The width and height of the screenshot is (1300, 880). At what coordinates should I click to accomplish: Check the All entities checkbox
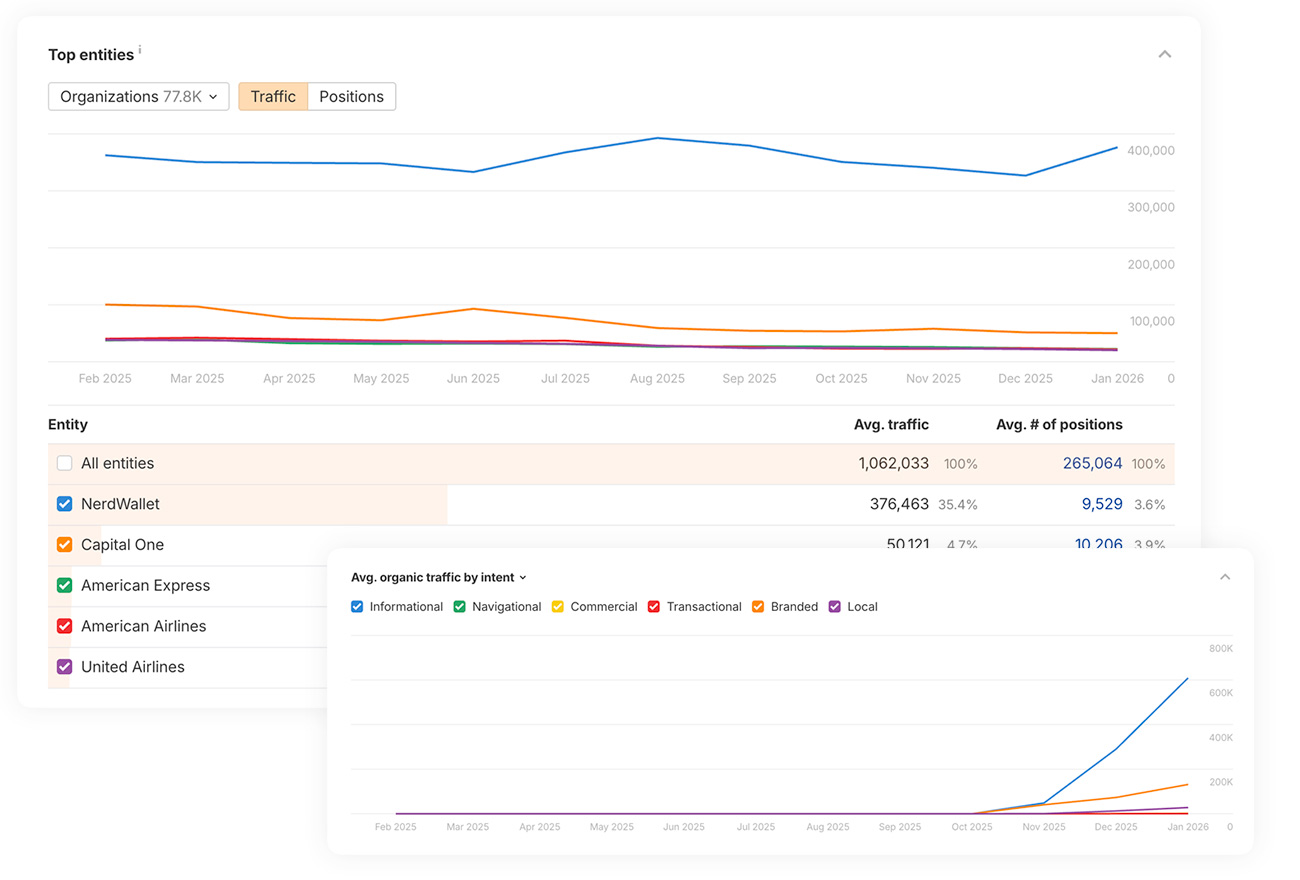(65, 464)
